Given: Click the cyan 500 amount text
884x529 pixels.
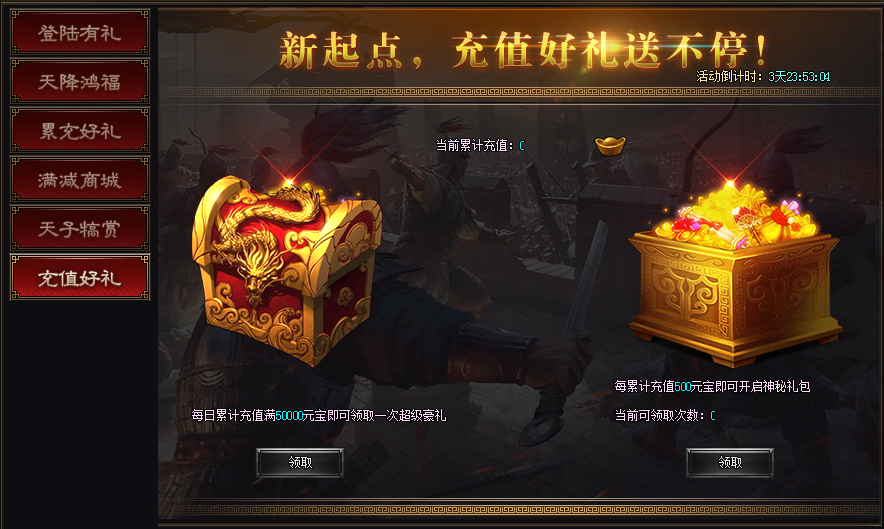Looking at the screenshot, I should pos(683,386).
